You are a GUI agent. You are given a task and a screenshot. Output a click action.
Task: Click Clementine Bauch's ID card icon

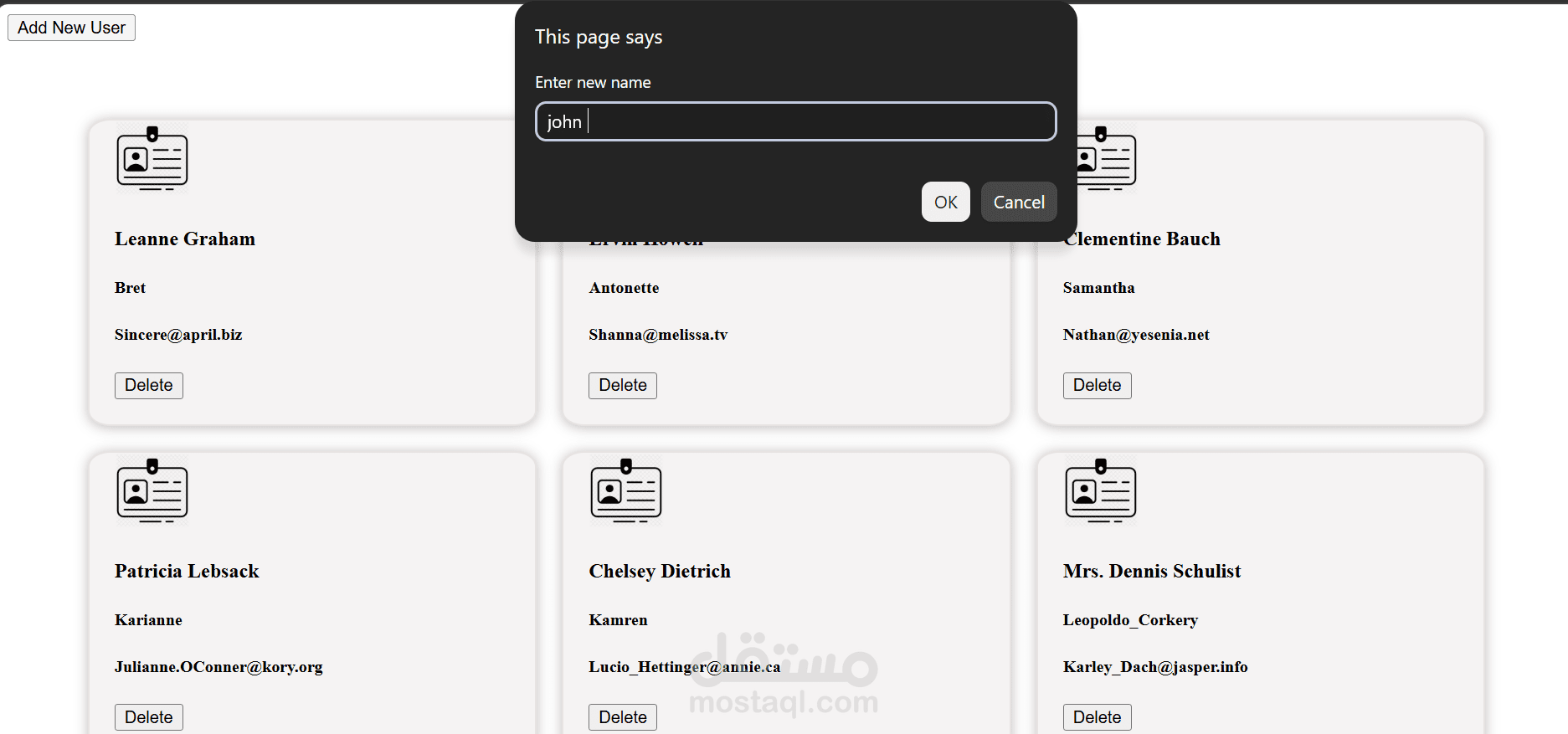(1106, 158)
